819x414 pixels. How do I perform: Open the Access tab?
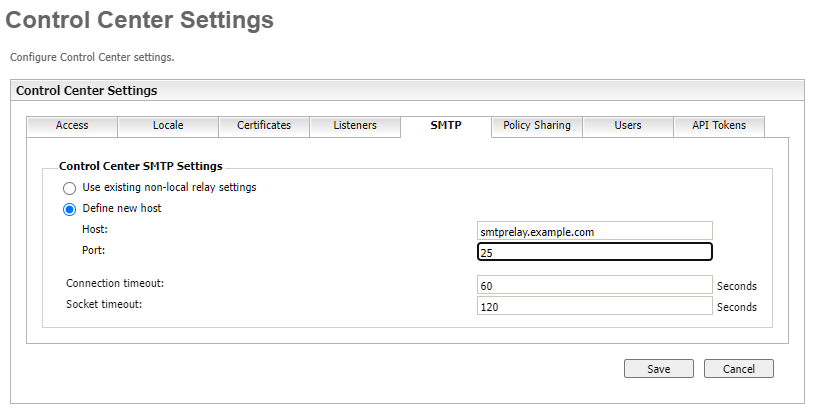click(72, 126)
